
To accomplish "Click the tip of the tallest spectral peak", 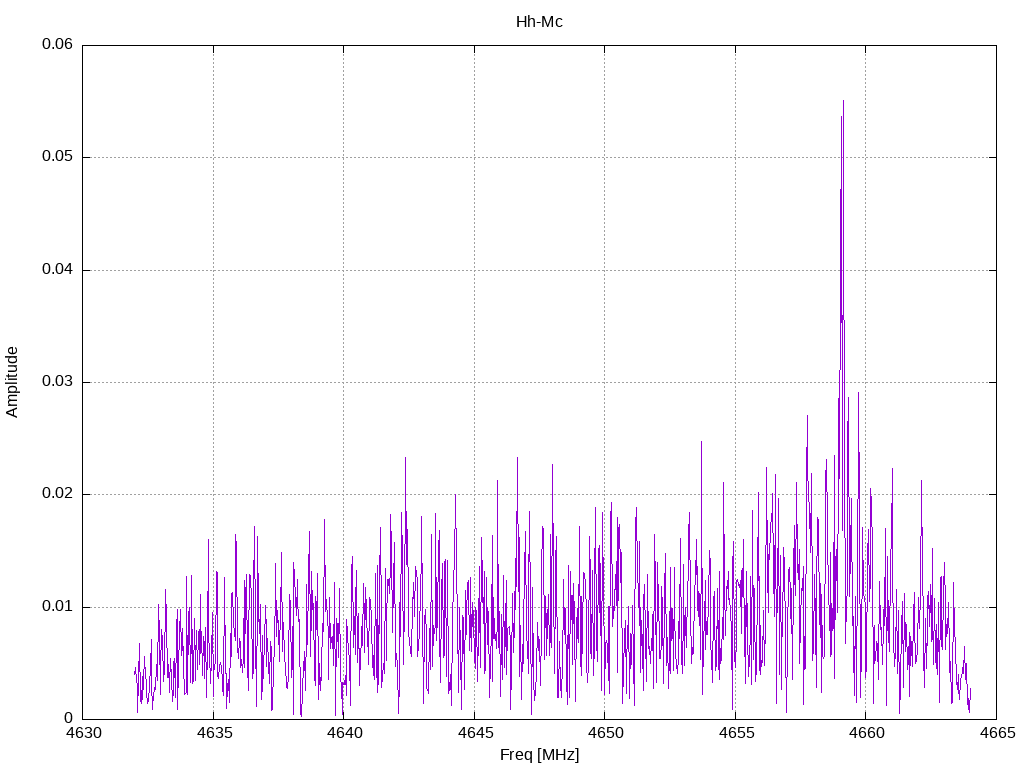I will click(x=843, y=101).
